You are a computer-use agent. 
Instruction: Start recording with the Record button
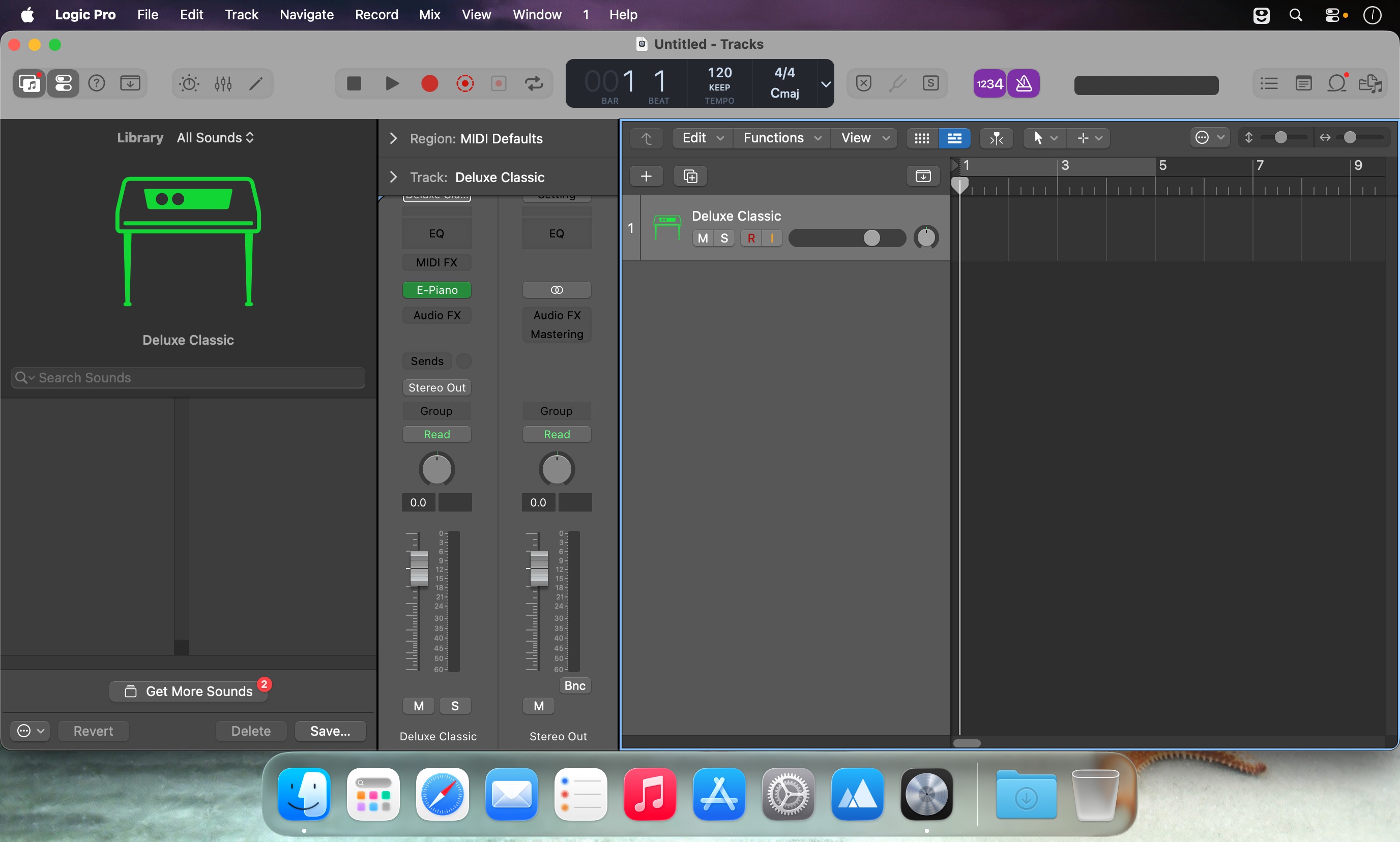pyautogui.click(x=429, y=84)
